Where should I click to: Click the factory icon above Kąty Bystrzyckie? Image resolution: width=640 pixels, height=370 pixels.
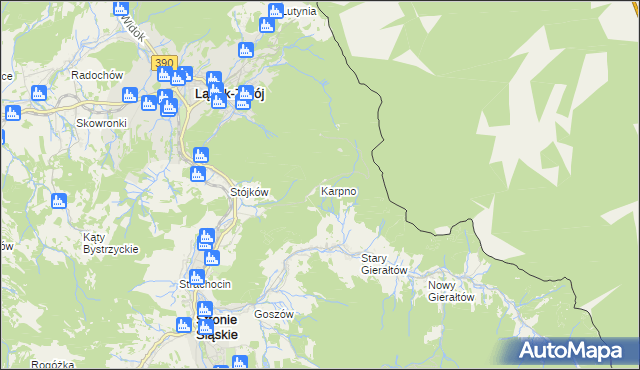[59, 201]
